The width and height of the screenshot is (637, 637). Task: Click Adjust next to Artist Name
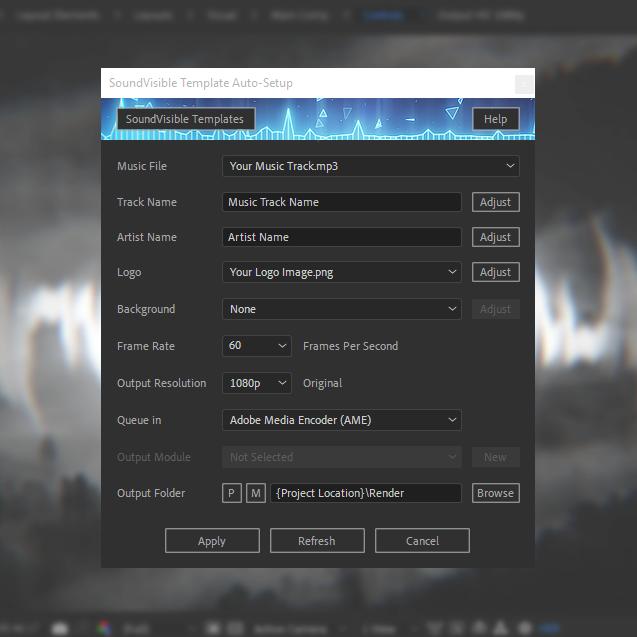pos(496,237)
